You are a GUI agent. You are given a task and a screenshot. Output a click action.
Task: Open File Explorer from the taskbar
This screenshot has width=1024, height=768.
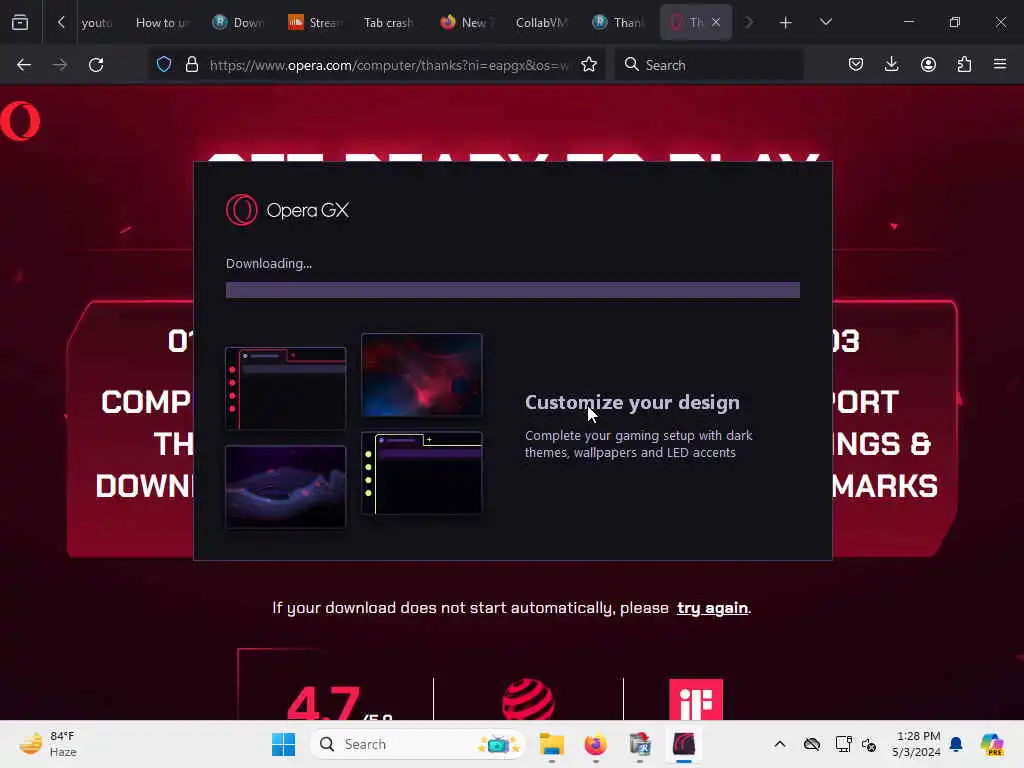(x=551, y=744)
